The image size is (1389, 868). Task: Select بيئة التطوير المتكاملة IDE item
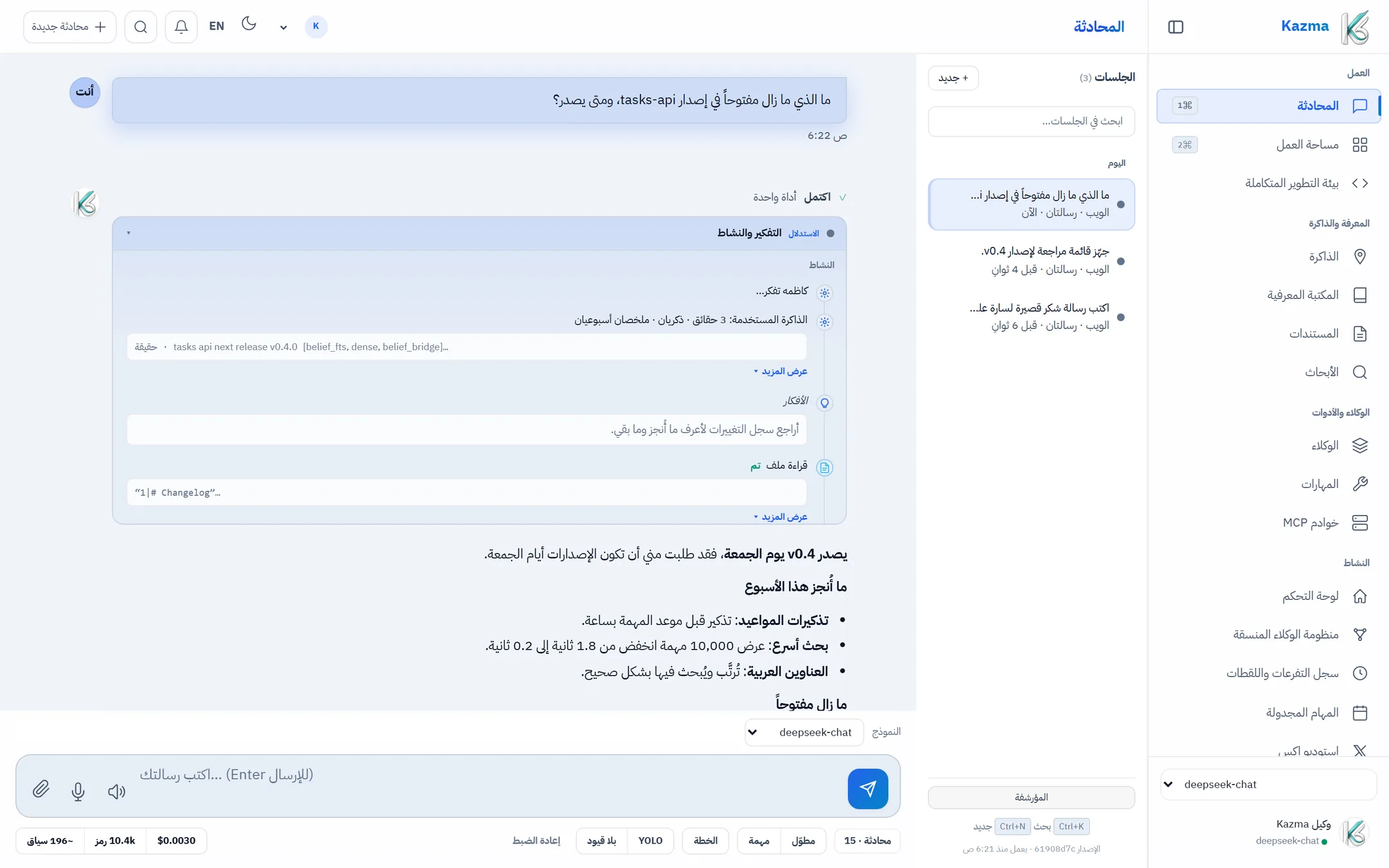coord(1268,183)
